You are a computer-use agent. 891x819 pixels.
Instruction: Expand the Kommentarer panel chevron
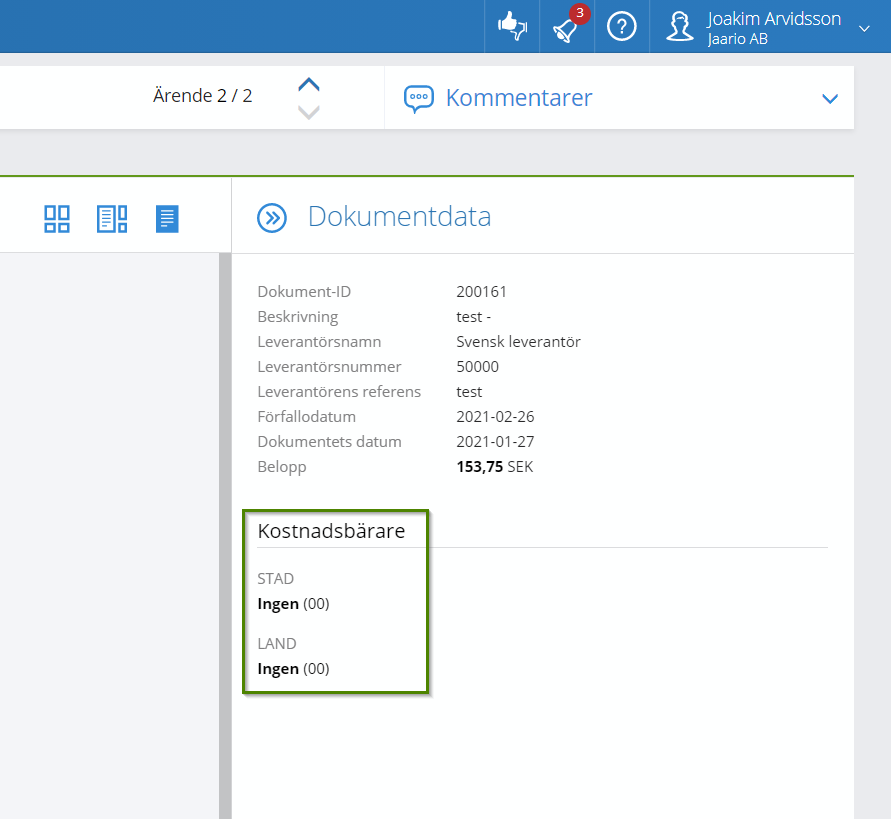pos(830,99)
